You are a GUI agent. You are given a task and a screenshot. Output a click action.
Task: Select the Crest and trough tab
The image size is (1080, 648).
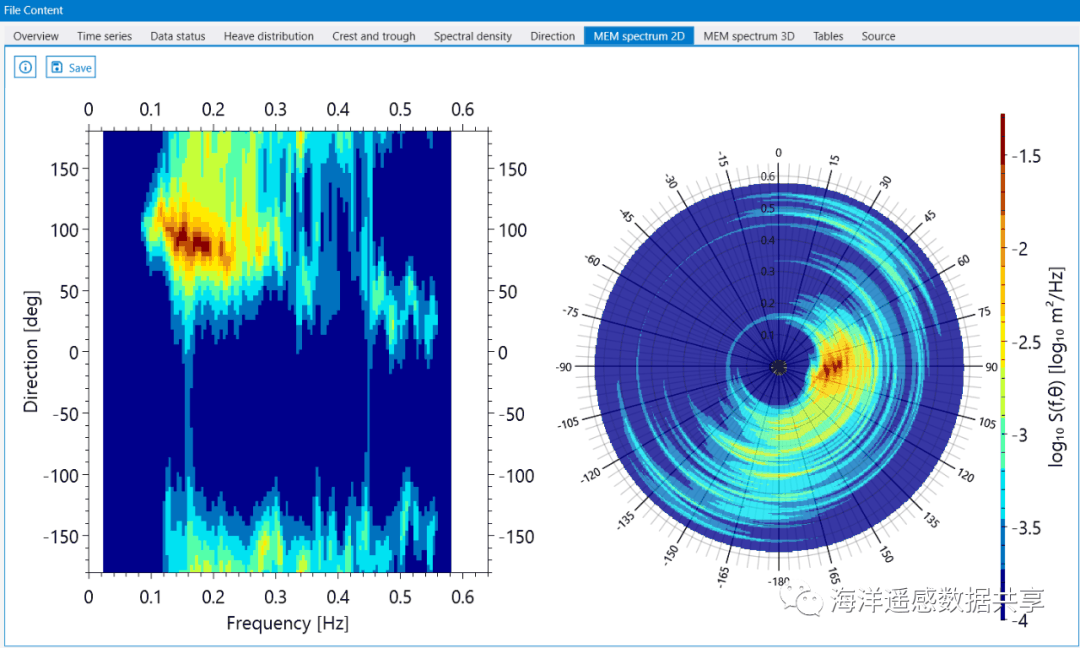coord(374,36)
